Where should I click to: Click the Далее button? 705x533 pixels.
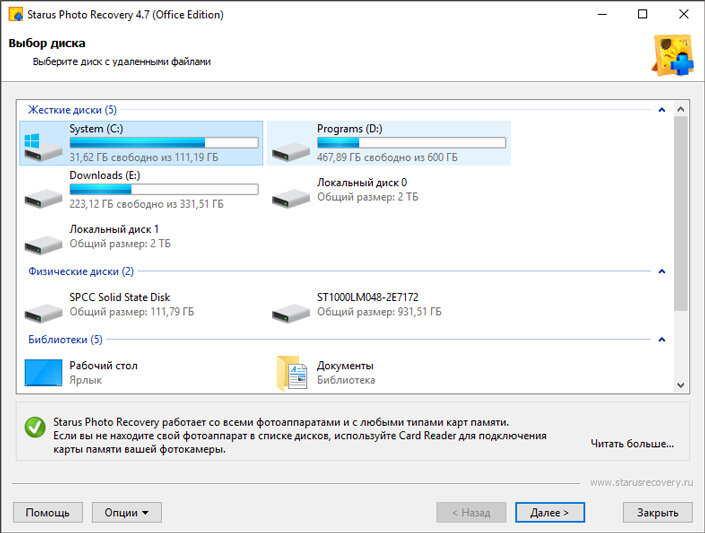(x=550, y=512)
